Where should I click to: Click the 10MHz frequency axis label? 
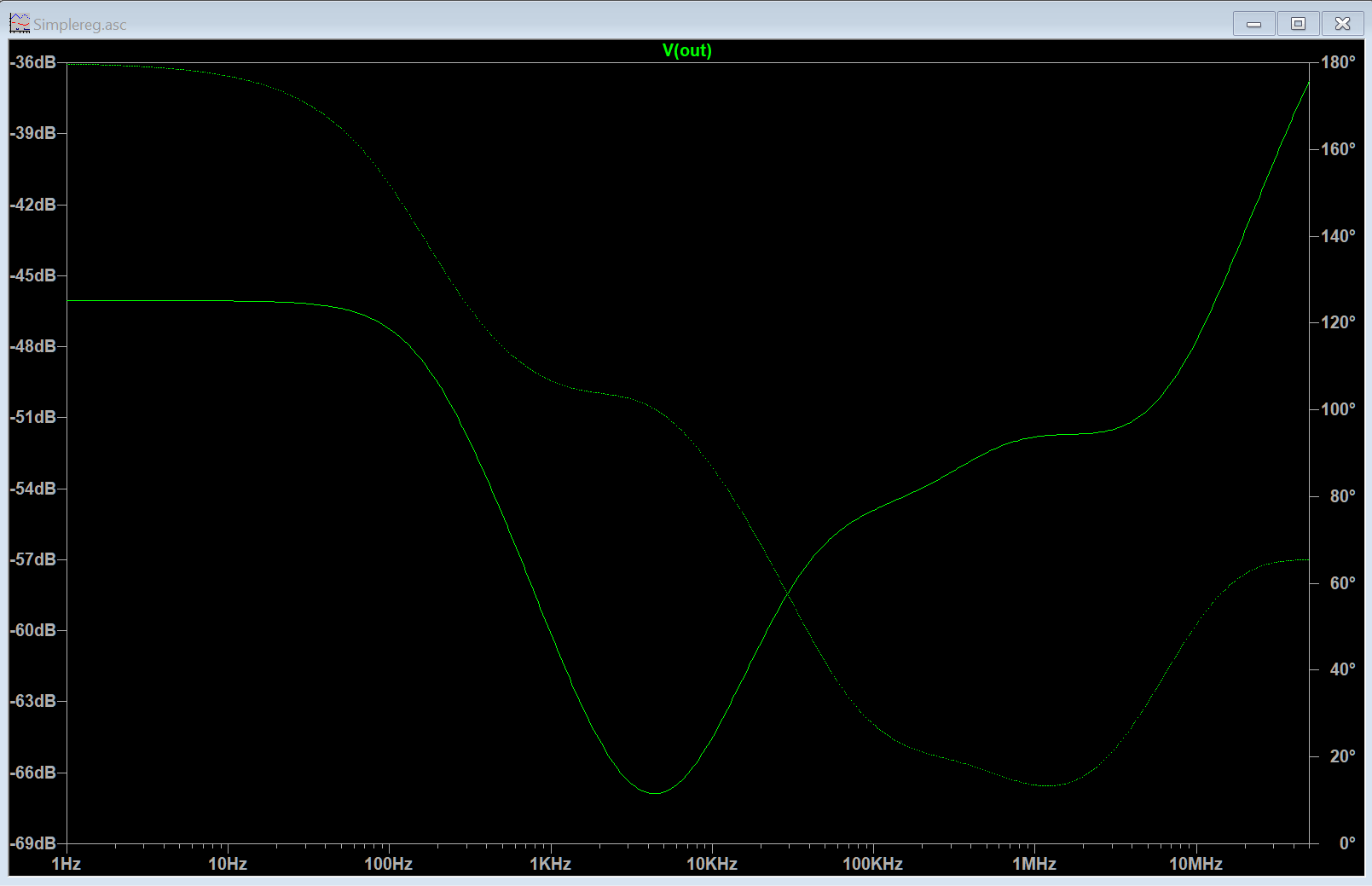(x=1195, y=864)
